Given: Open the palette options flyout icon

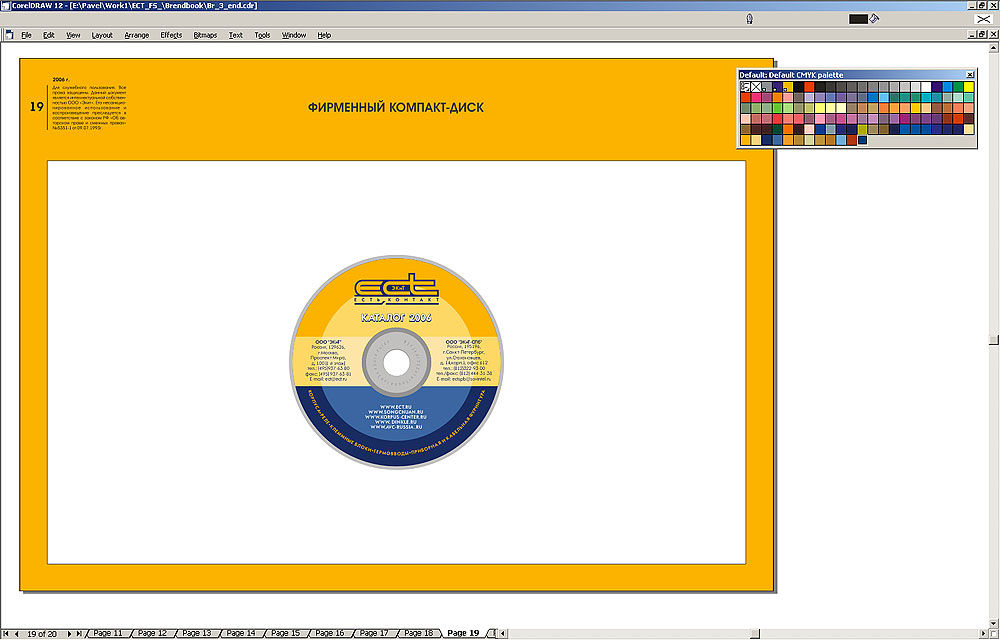Looking at the screenshot, I should (x=745, y=87).
